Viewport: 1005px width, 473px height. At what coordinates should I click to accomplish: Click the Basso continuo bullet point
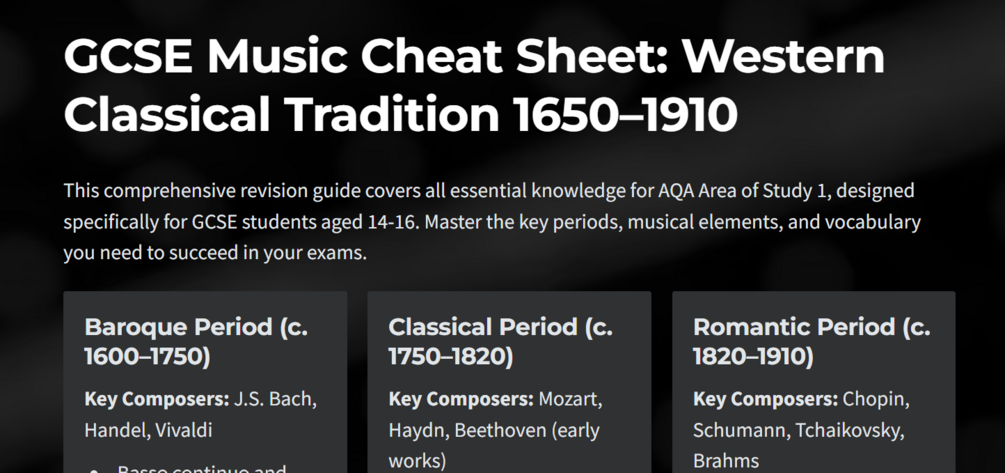point(202,468)
